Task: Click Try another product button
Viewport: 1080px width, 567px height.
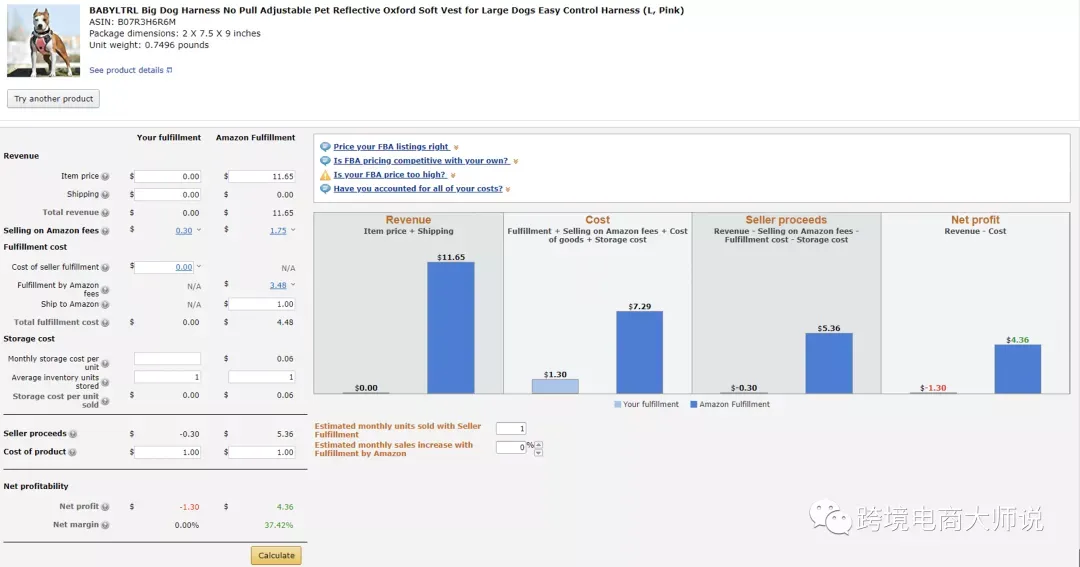Action: (54, 99)
